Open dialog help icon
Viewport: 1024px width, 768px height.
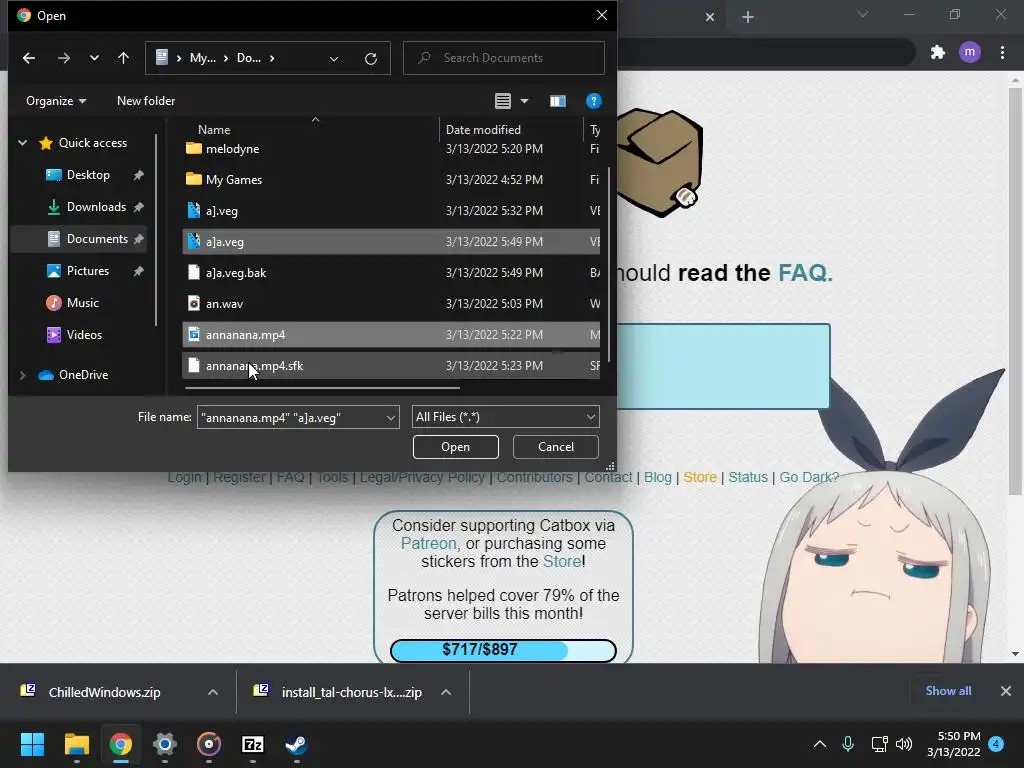point(594,101)
